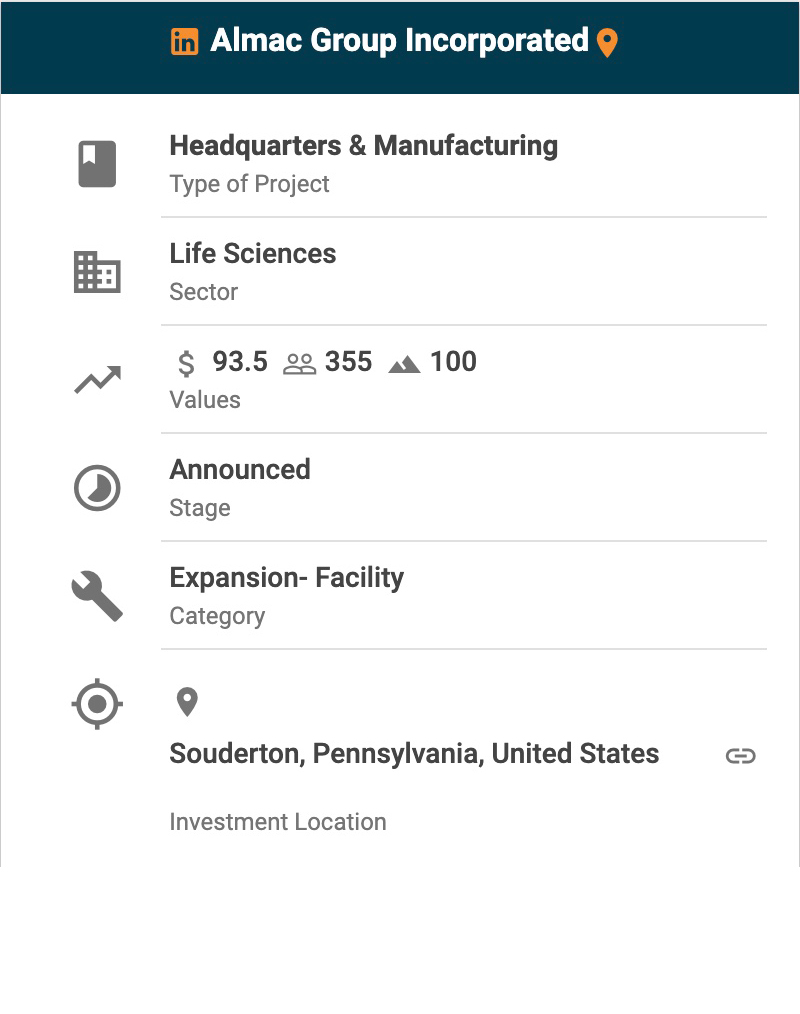Click the people jobs icon
This screenshot has width=800, height=1014.
point(299,364)
